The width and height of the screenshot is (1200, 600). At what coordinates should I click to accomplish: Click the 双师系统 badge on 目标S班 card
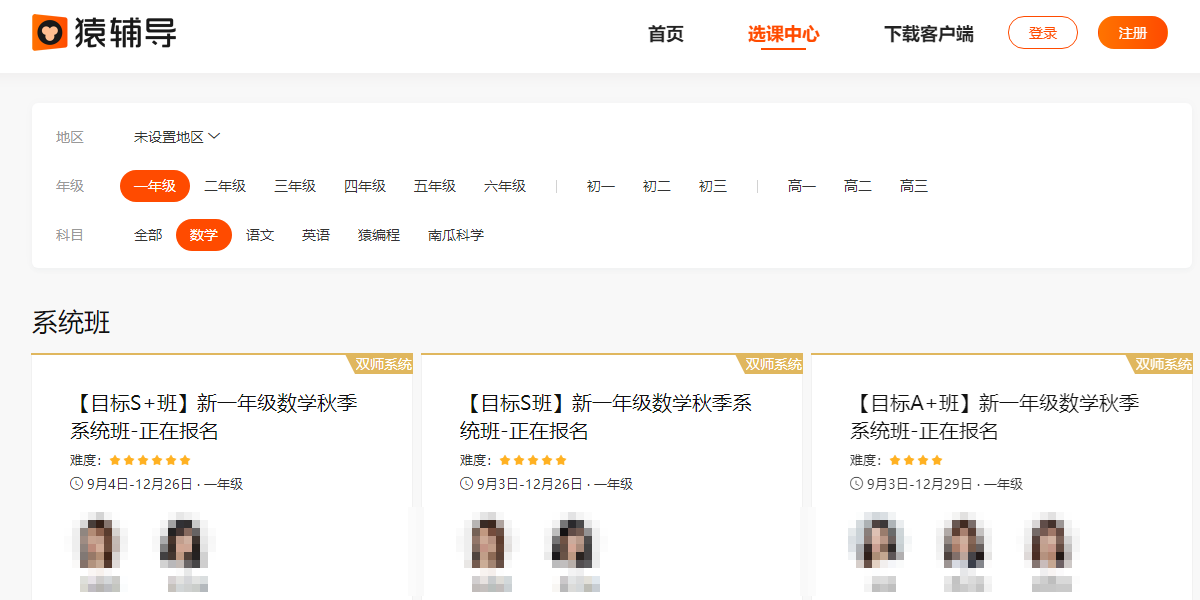pyautogui.click(x=772, y=365)
